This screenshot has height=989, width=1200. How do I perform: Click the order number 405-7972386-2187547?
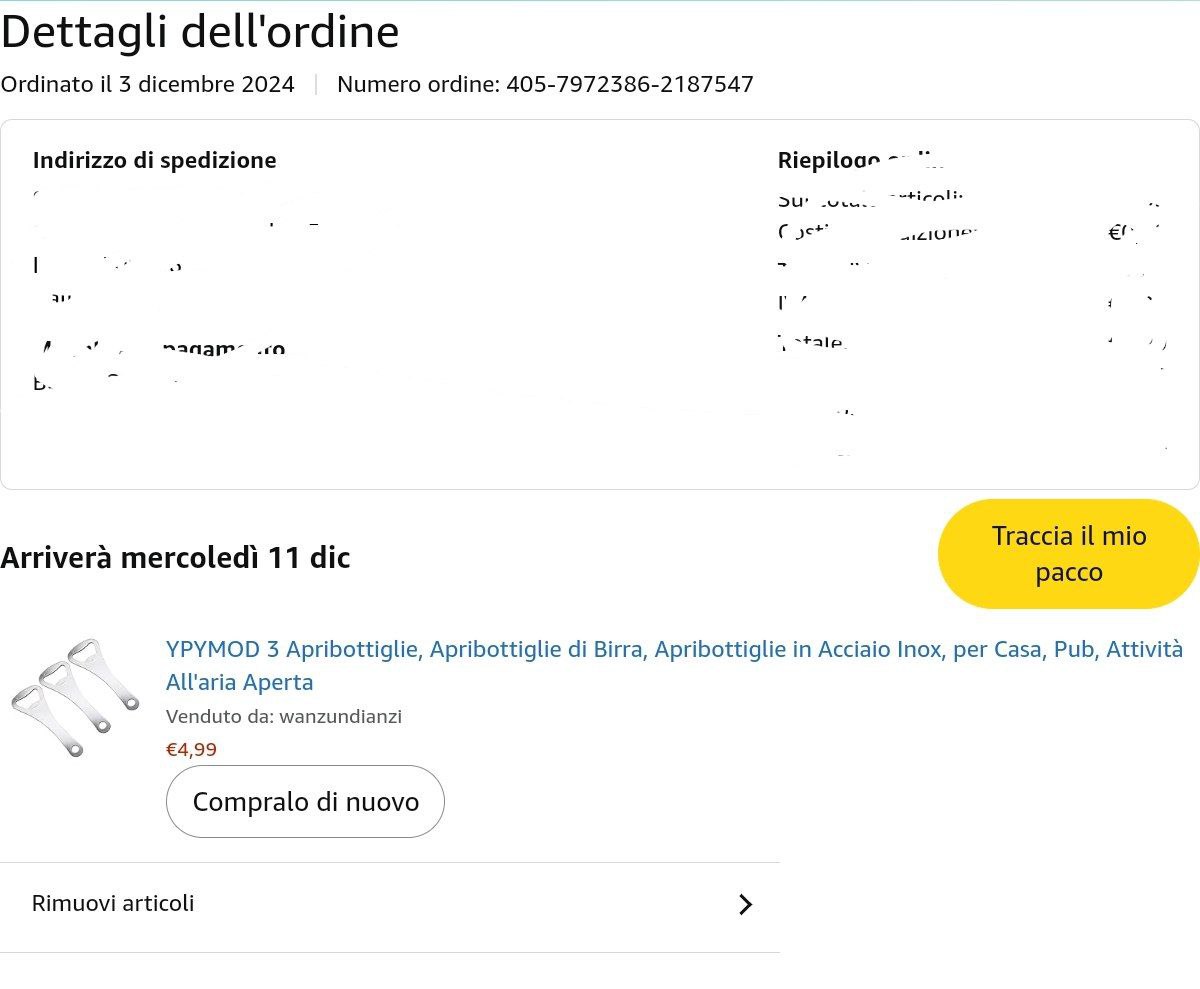click(629, 84)
